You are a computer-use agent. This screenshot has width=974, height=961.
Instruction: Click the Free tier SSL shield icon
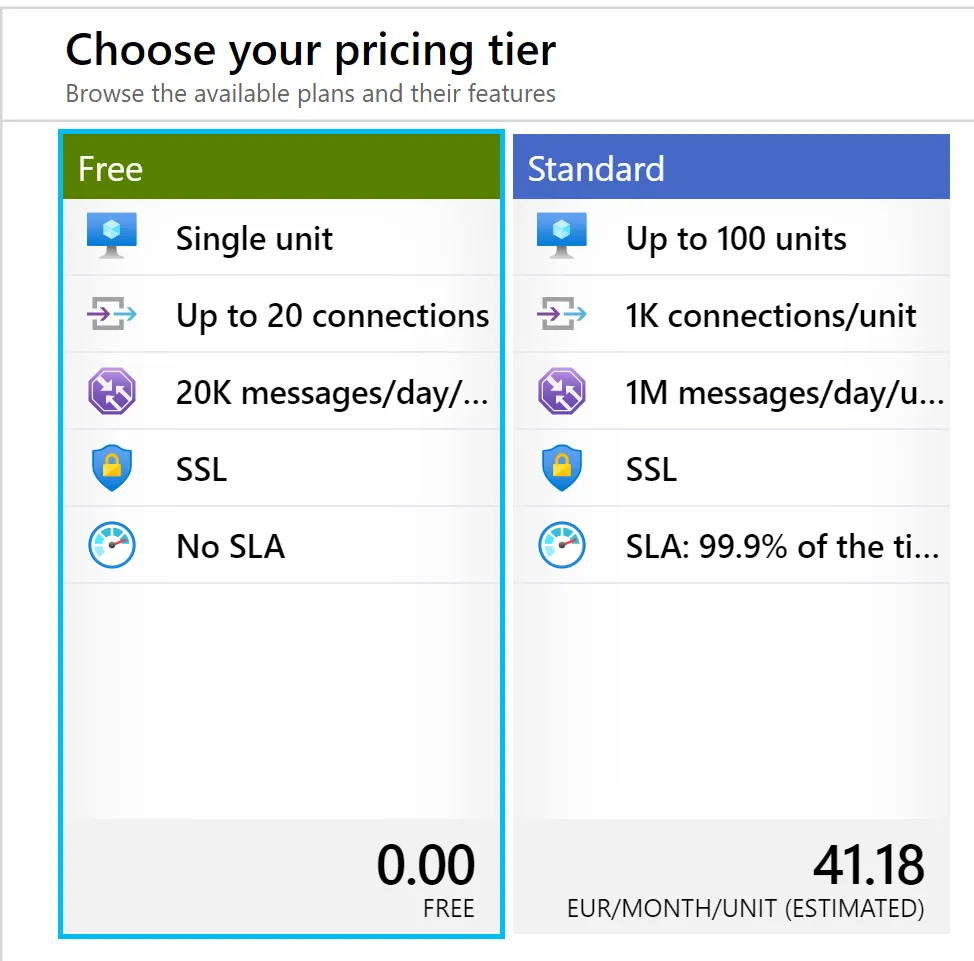tap(112, 468)
